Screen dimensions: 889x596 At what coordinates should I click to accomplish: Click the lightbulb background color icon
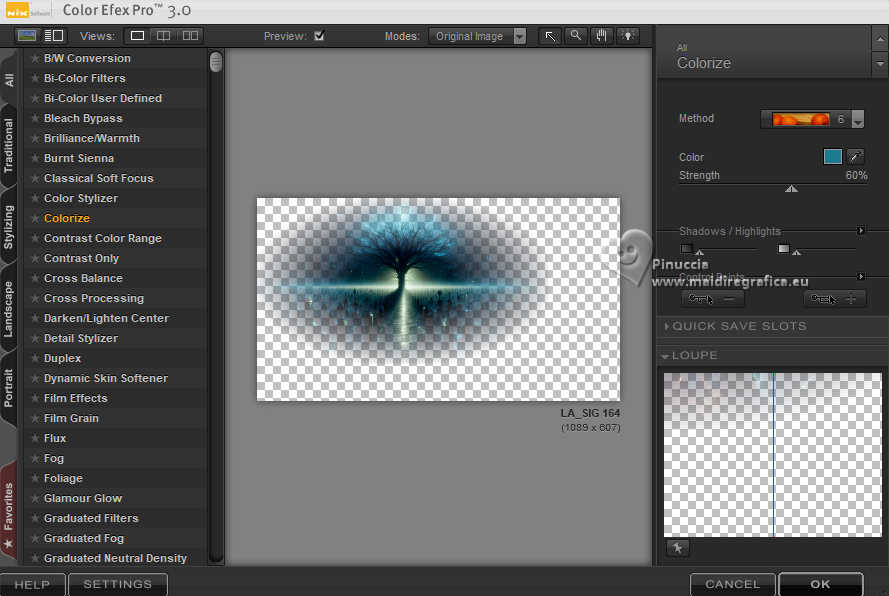(628, 36)
